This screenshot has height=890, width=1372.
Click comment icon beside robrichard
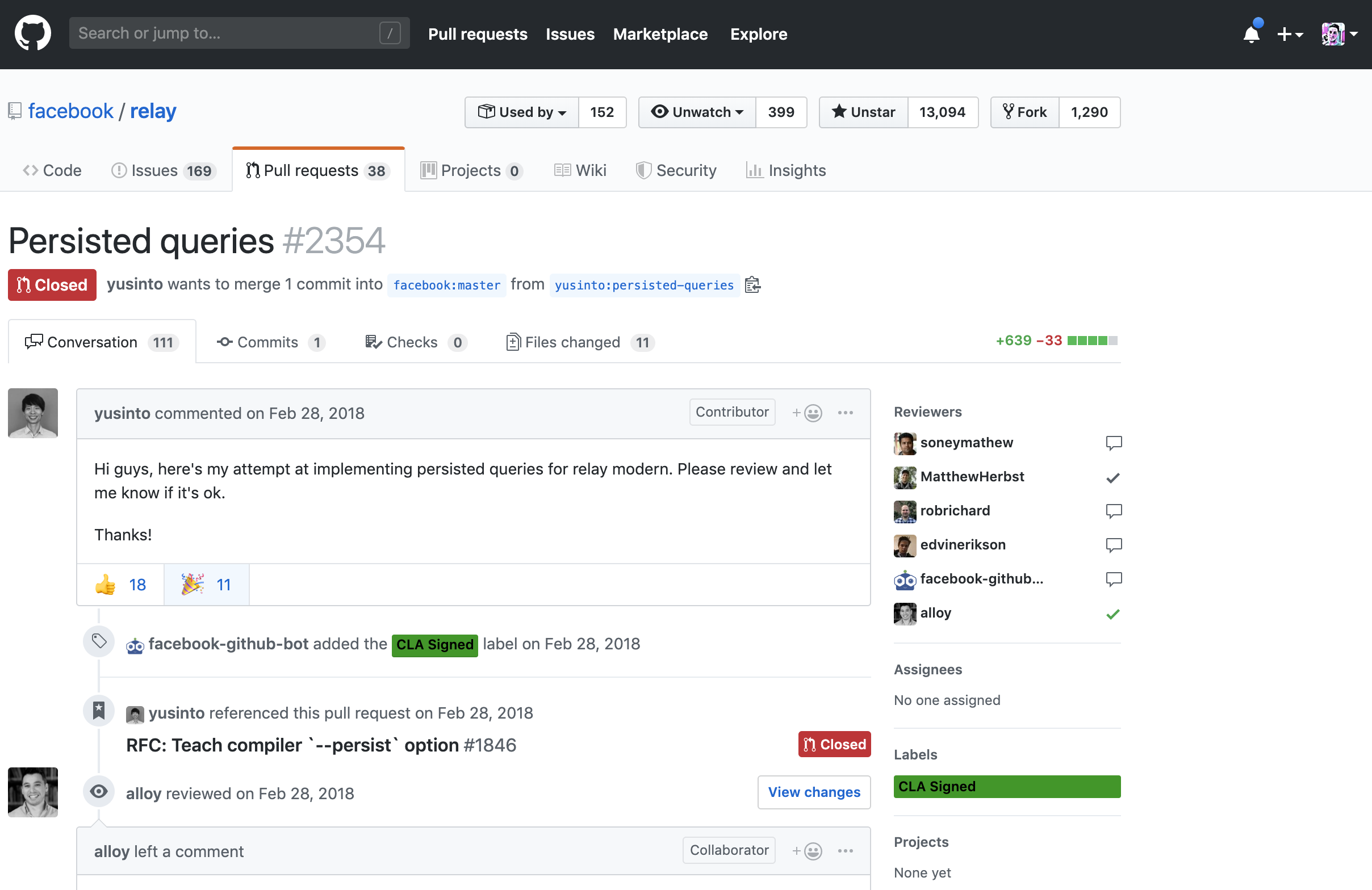coord(1113,511)
